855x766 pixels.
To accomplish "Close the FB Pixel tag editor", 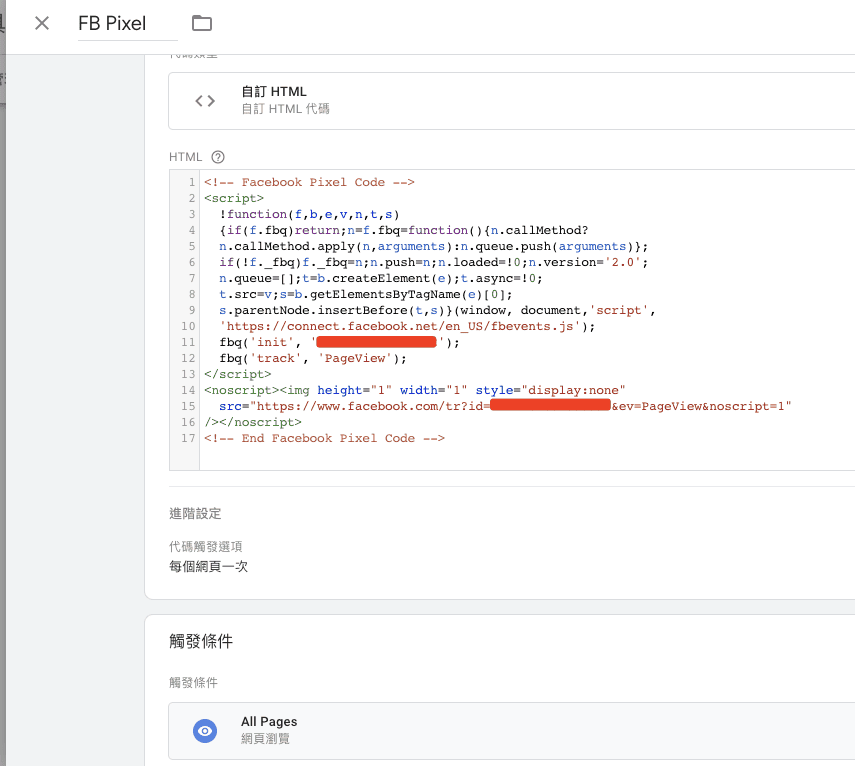I will click(42, 23).
